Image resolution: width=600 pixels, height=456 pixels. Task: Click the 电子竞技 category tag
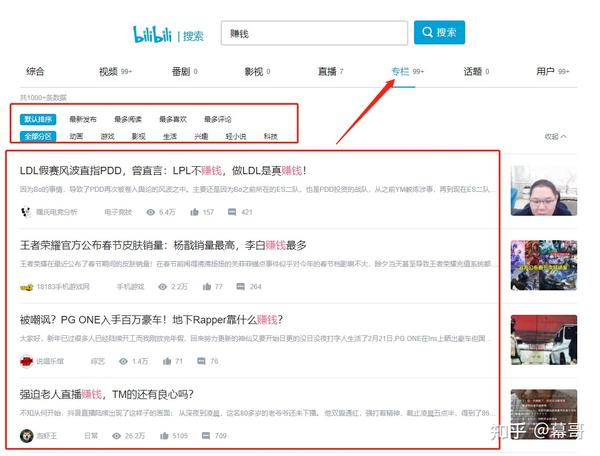point(118,212)
